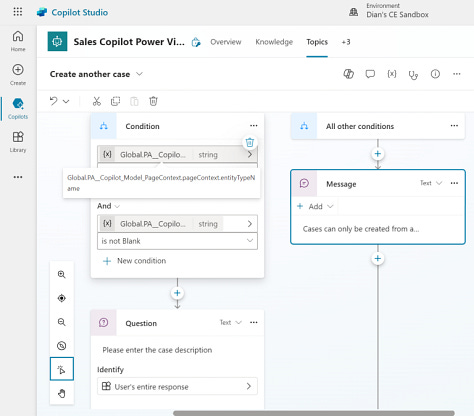This screenshot has height=416, width=474.
Task: Open the Copilot assistant icon in topic toolbar
Action: click(349, 74)
